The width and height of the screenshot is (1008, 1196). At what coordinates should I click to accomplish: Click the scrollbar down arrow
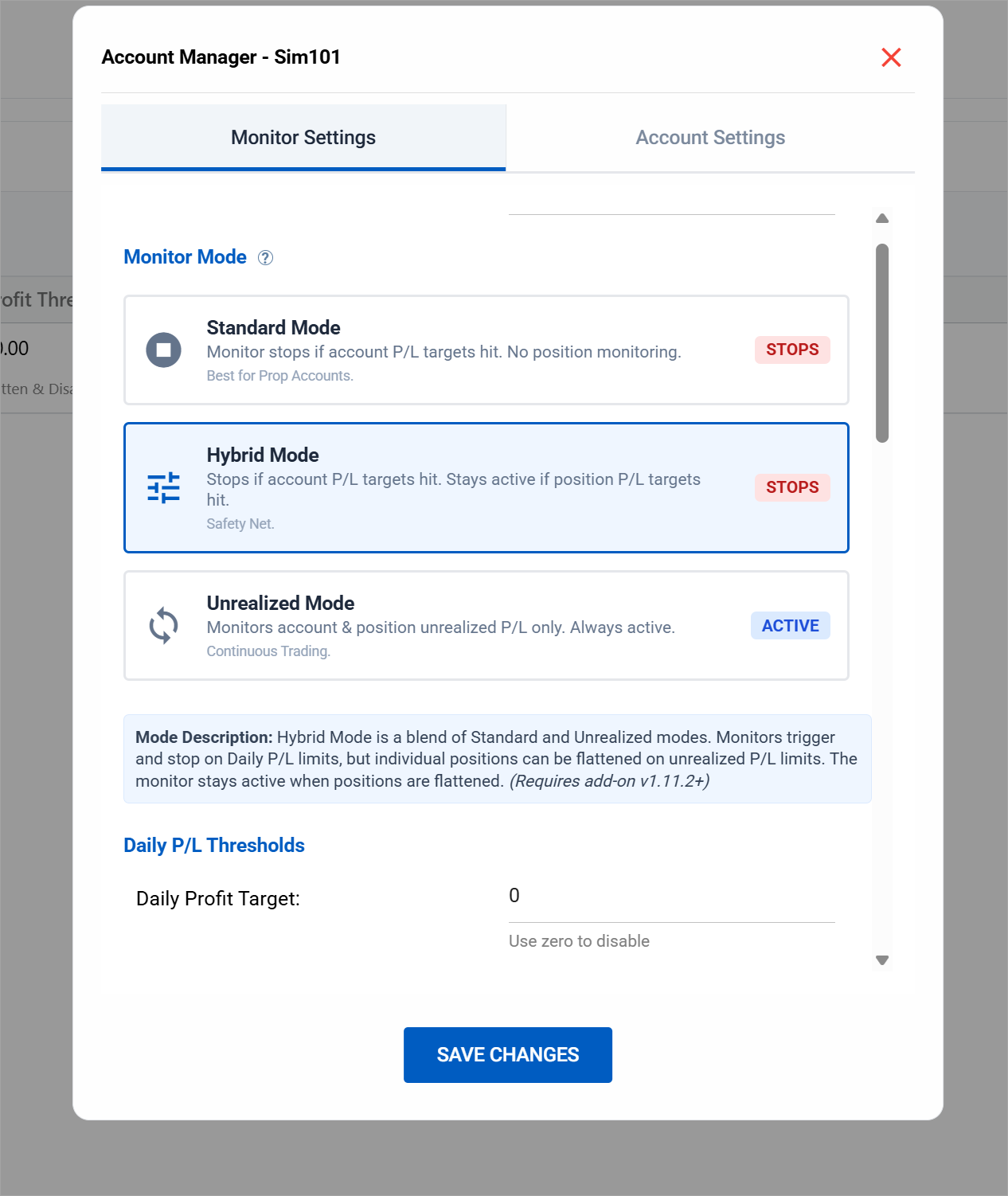pos(882,960)
